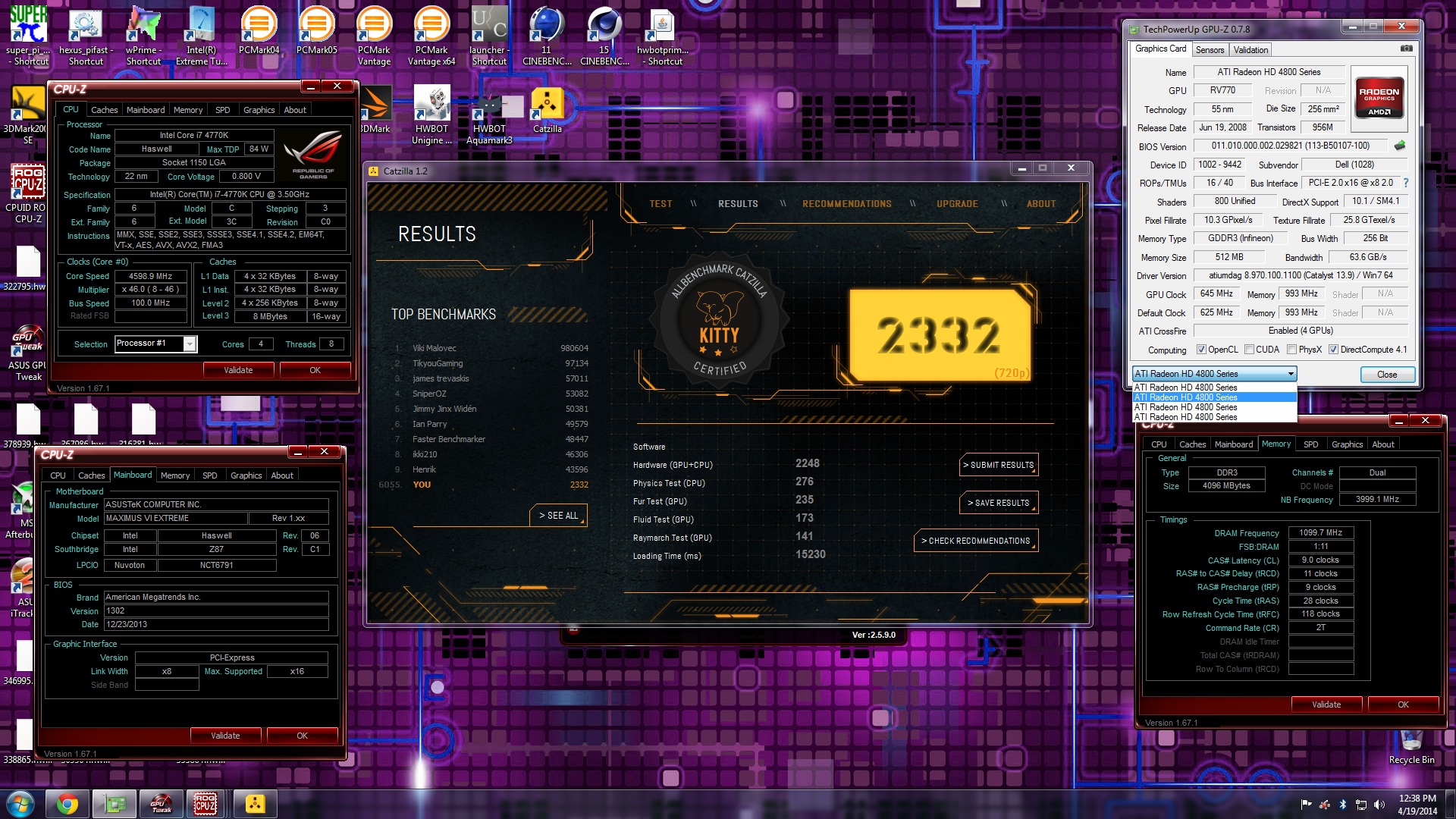The height and width of the screenshot is (819, 1456).
Task: Open Chrome from the taskbar
Action: point(67,804)
